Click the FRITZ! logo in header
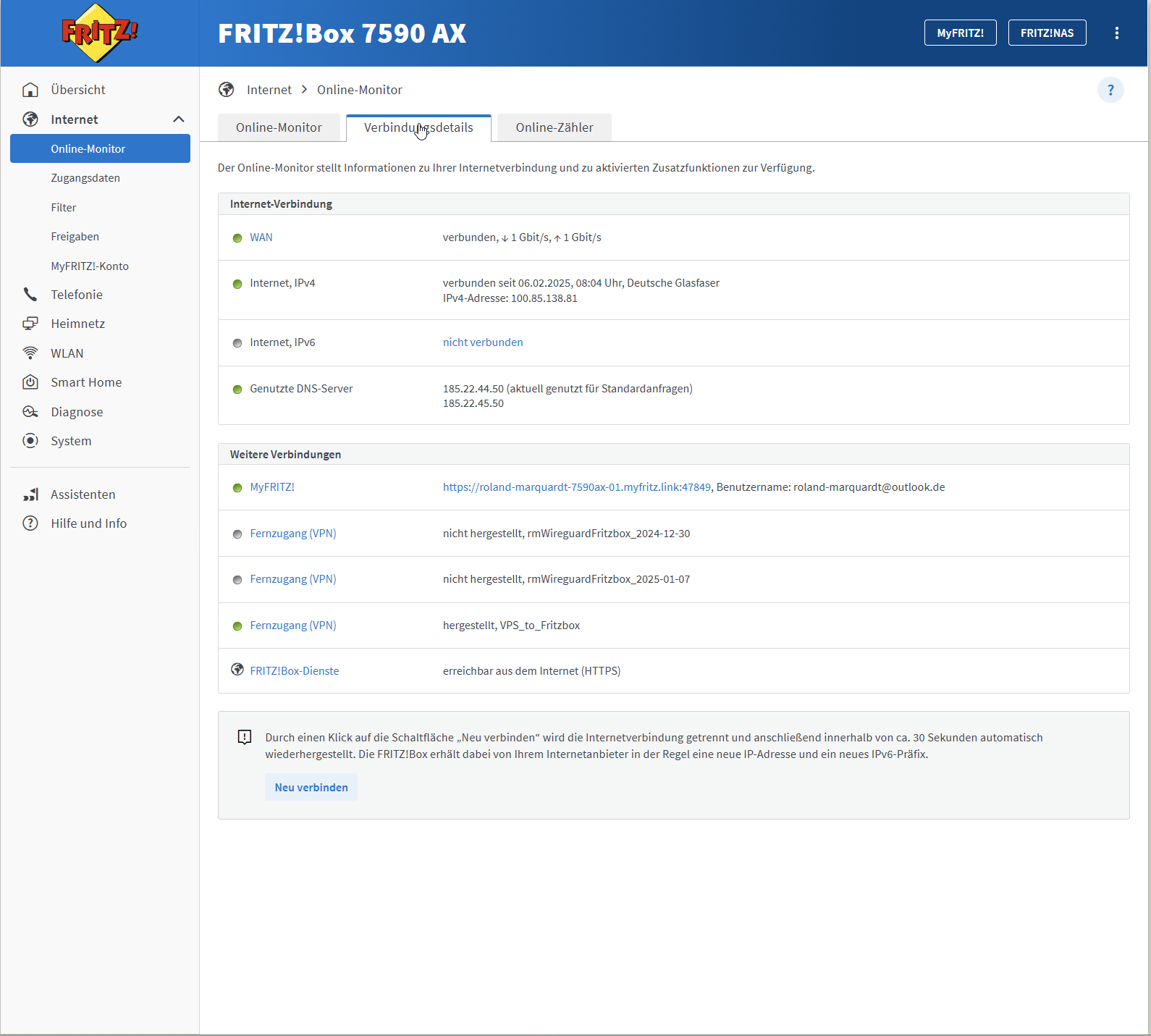The image size is (1151, 1036). (x=99, y=33)
